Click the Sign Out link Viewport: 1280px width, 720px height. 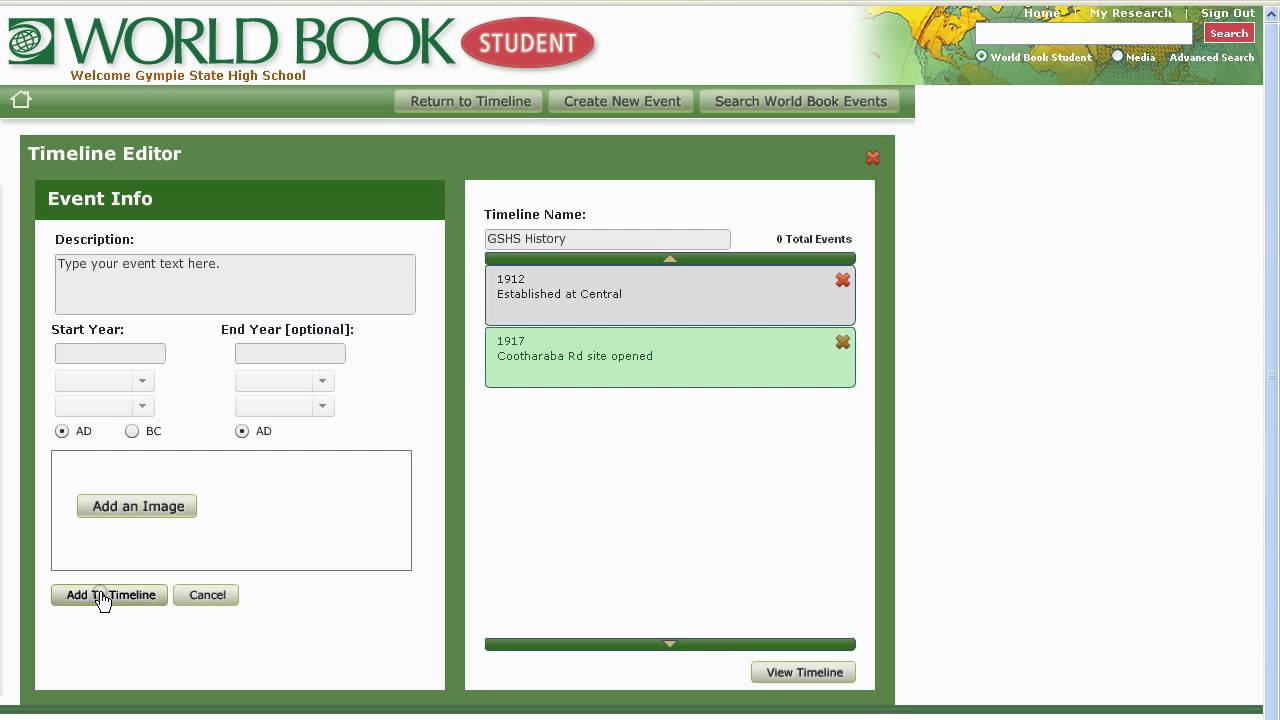(1227, 13)
